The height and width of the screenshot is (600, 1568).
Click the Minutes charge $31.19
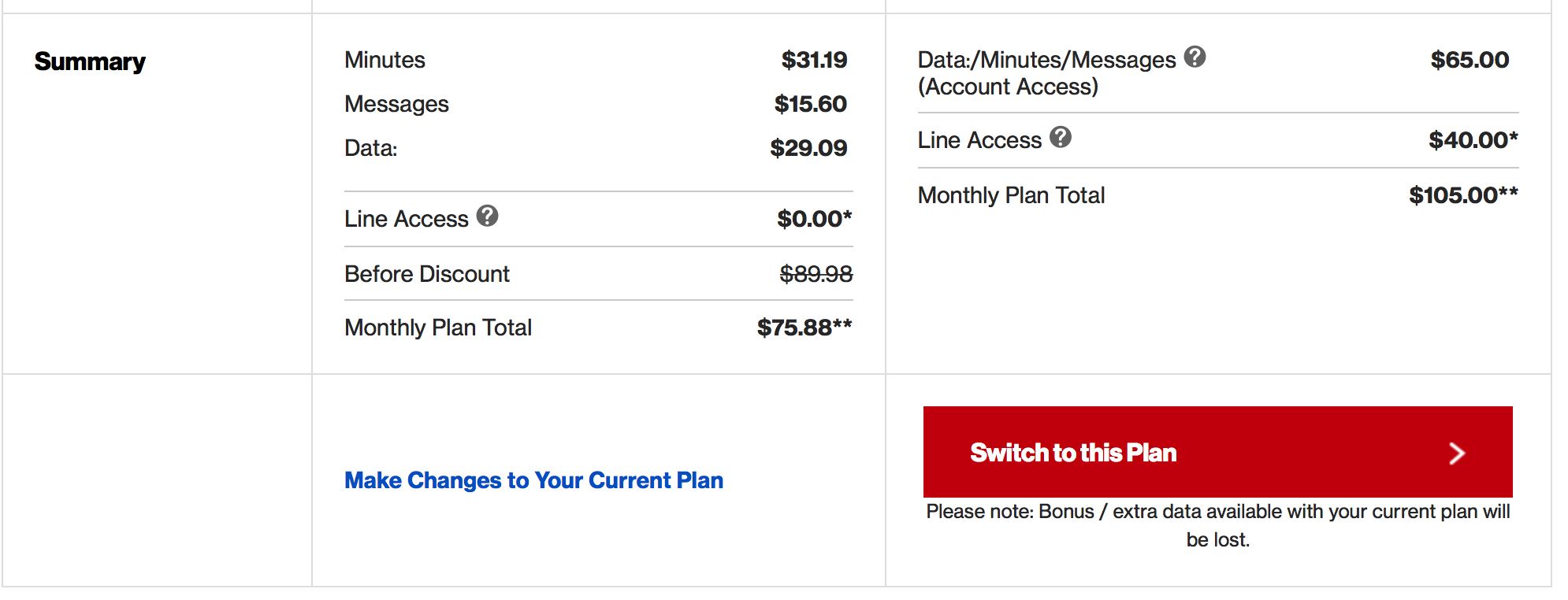click(814, 60)
